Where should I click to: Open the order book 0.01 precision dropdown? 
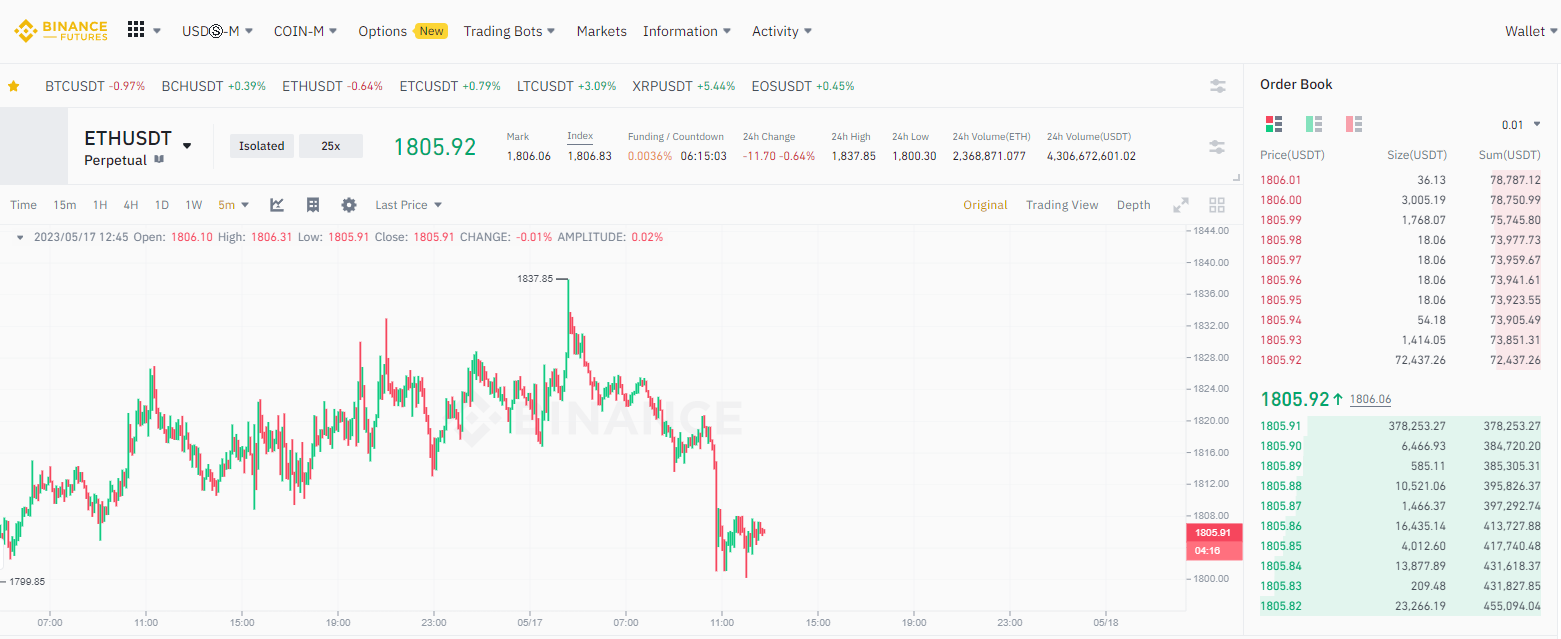[1521, 125]
